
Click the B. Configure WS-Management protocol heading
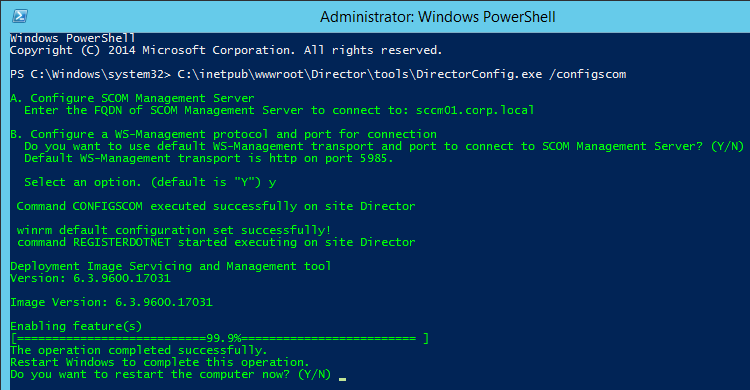click(223, 134)
